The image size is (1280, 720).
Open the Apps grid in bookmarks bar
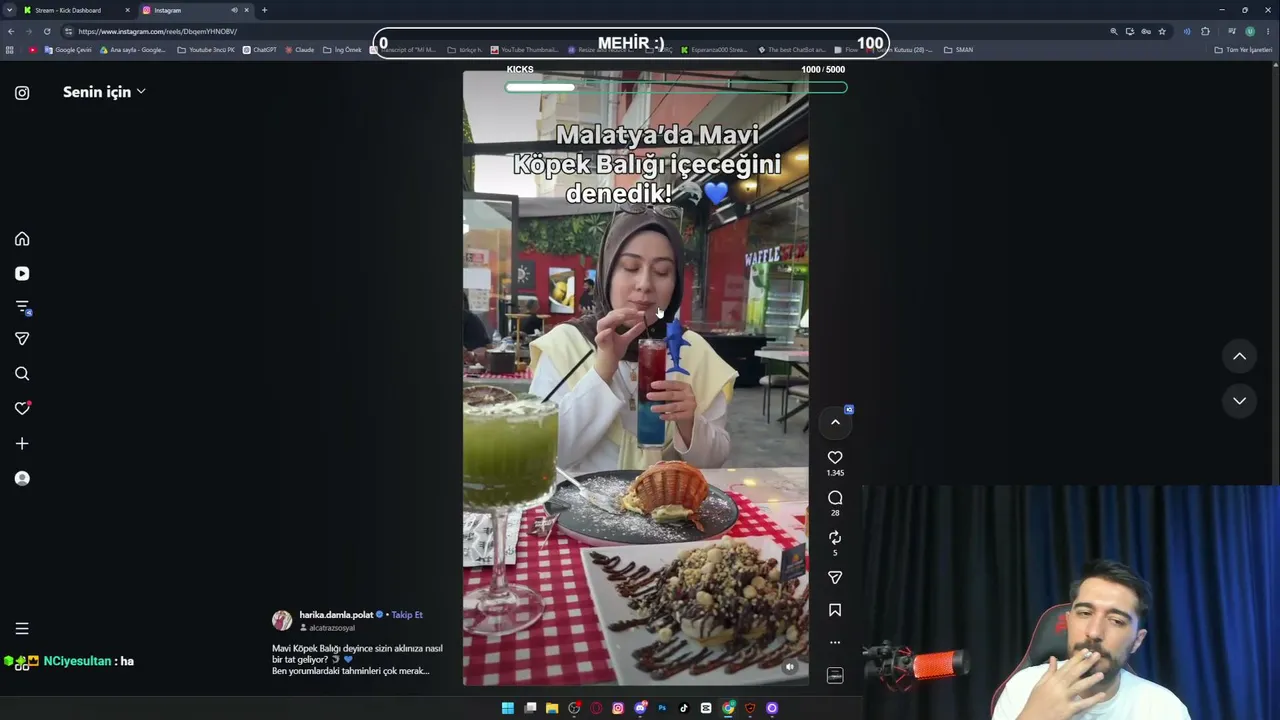pyautogui.click(x=11, y=50)
